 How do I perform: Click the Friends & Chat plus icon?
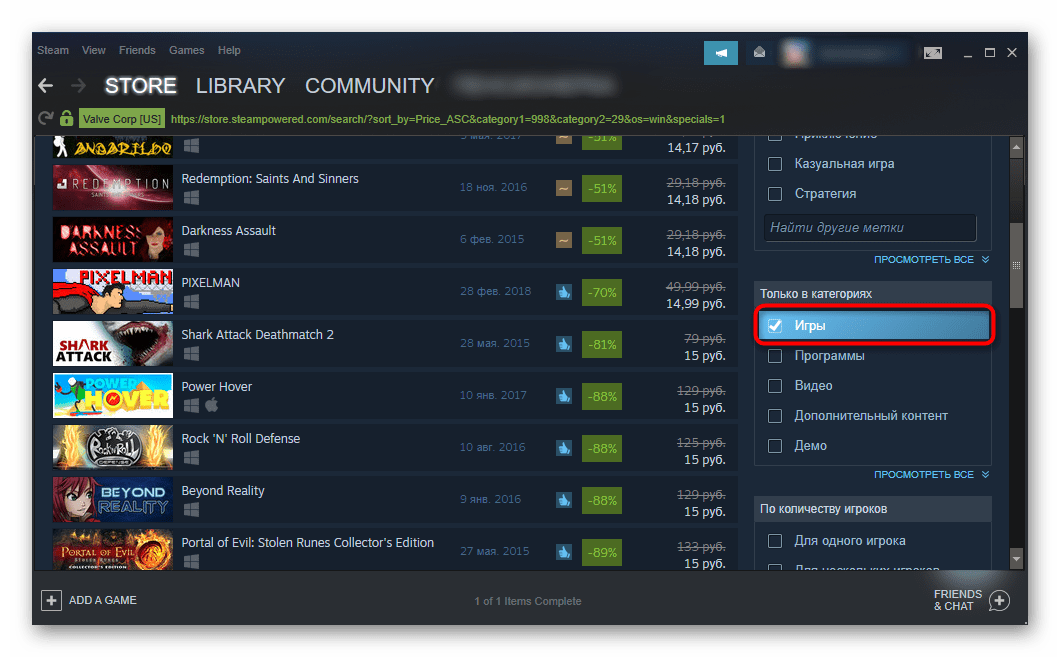point(999,600)
